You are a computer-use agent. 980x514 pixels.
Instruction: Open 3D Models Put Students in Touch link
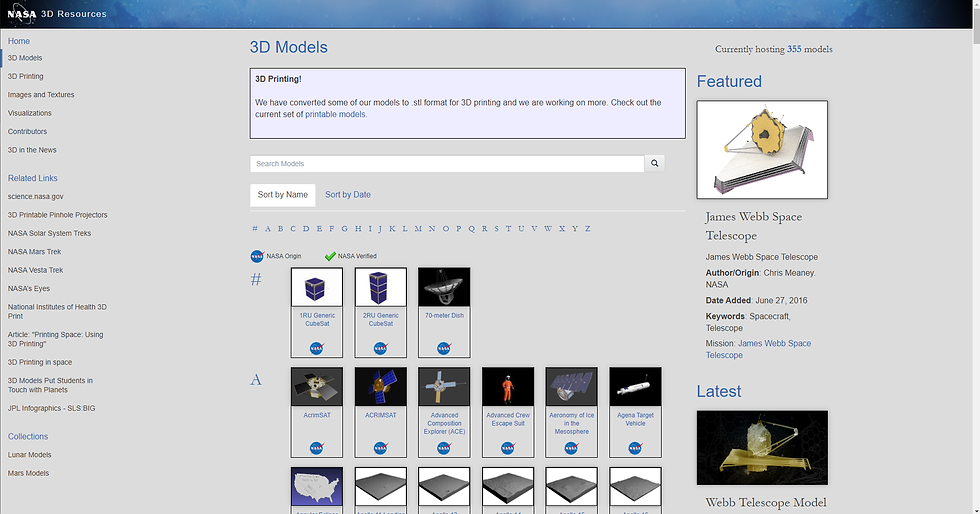[x=50, y=385]
